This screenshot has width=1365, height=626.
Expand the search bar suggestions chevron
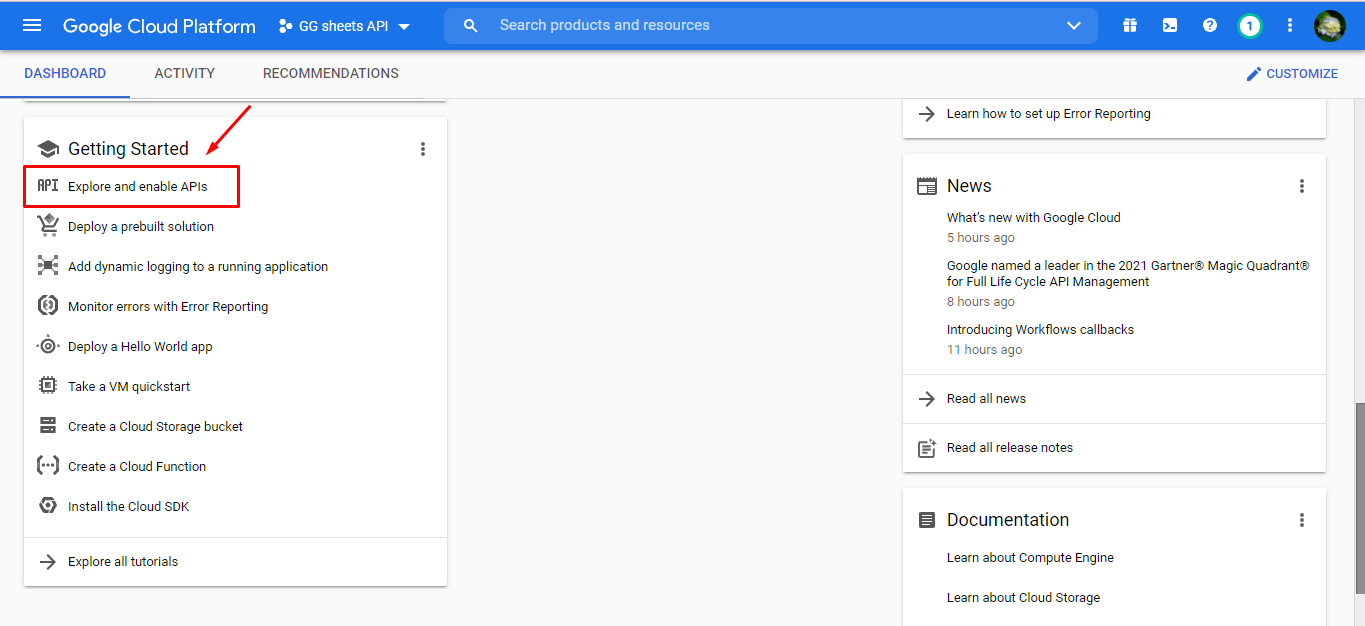(x=1073, y=25)
